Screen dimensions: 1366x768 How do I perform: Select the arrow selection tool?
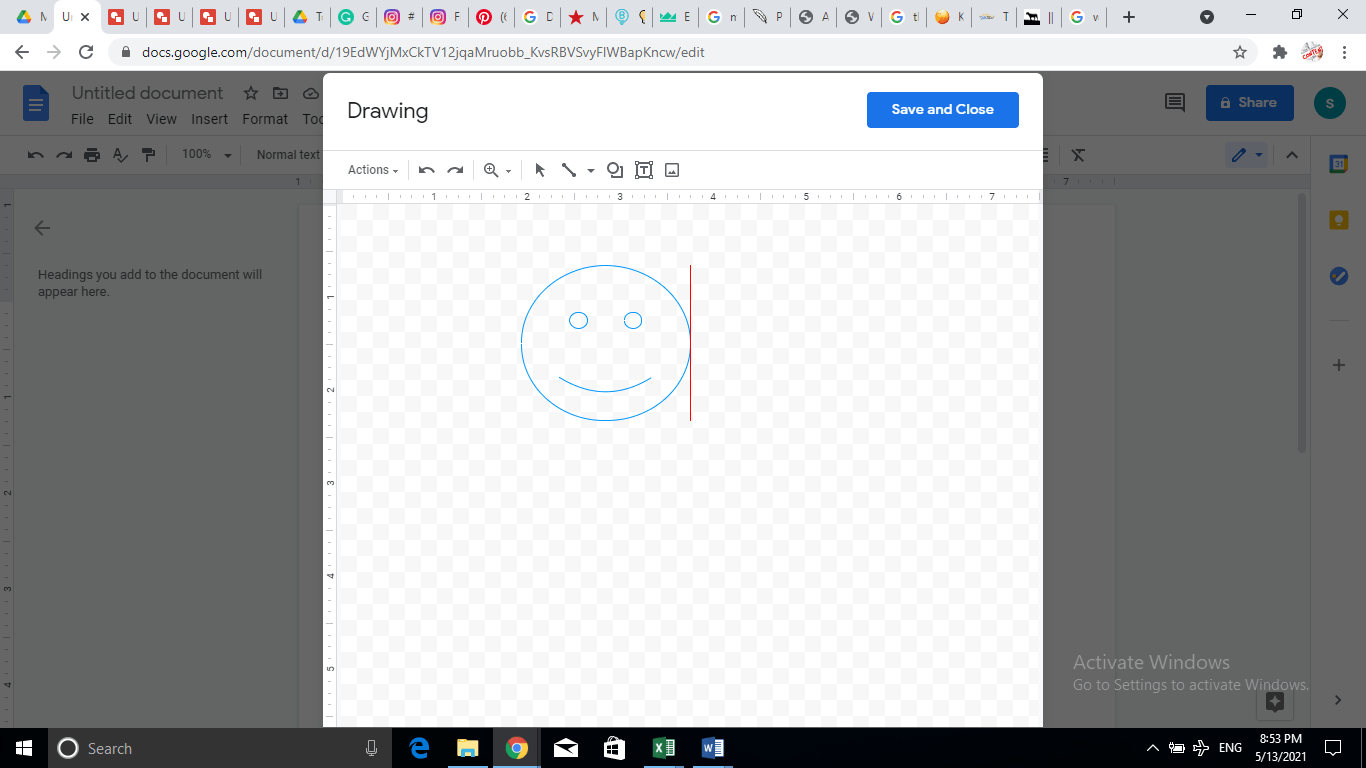[x=540, y=170]
